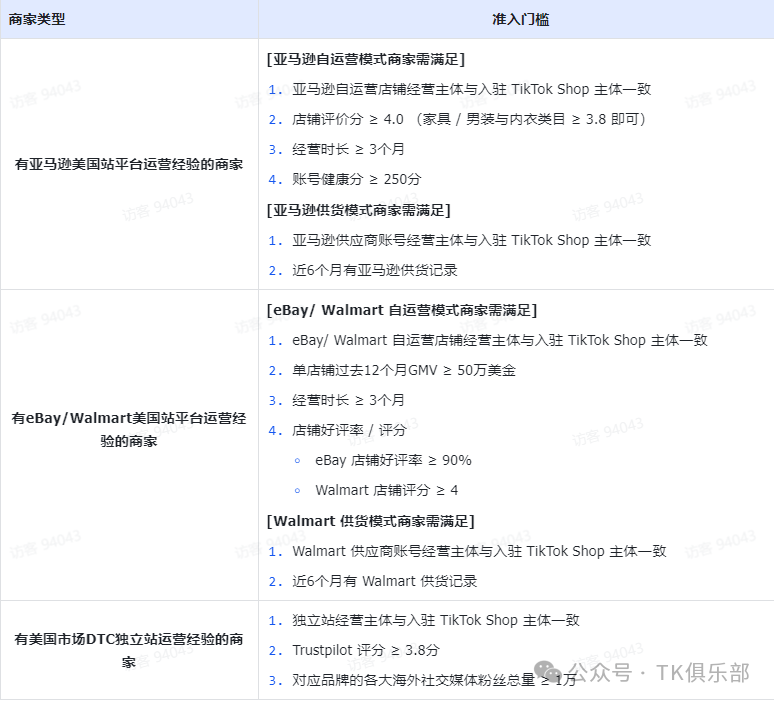Click the WeChat official account logo icon
The image size is (774, 703).
[548, 672]
